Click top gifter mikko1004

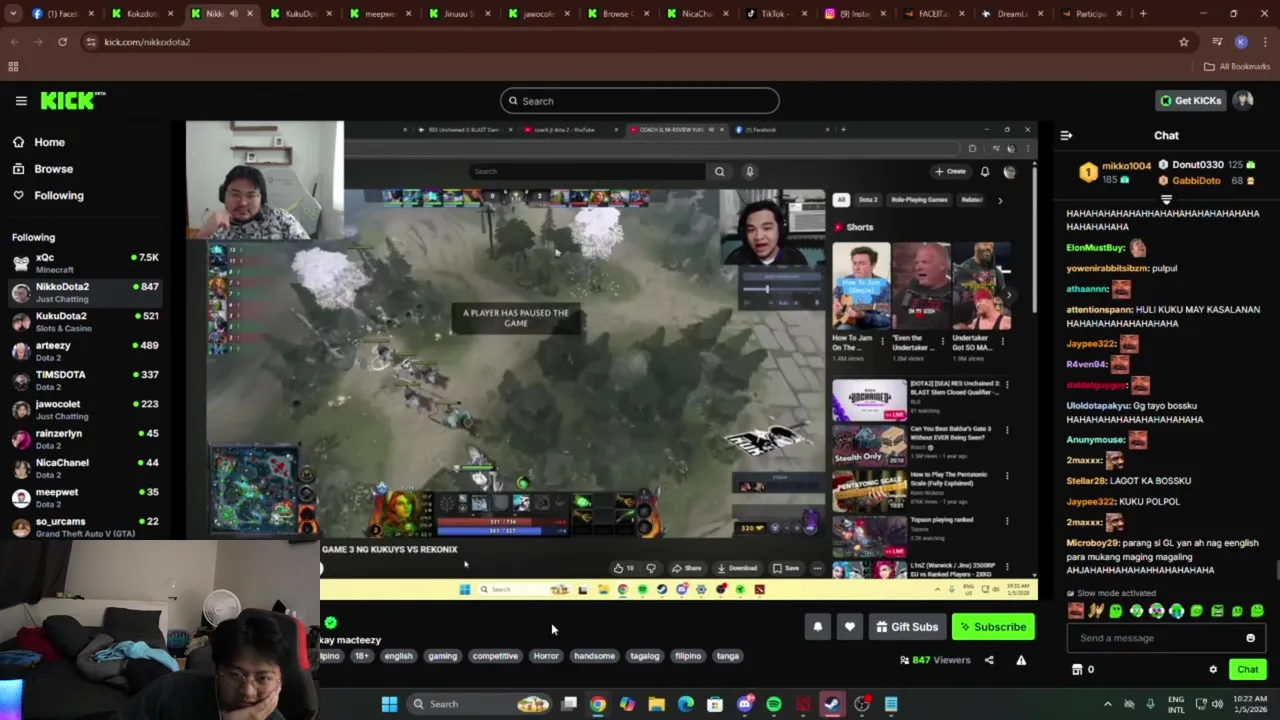[1126, 166]
